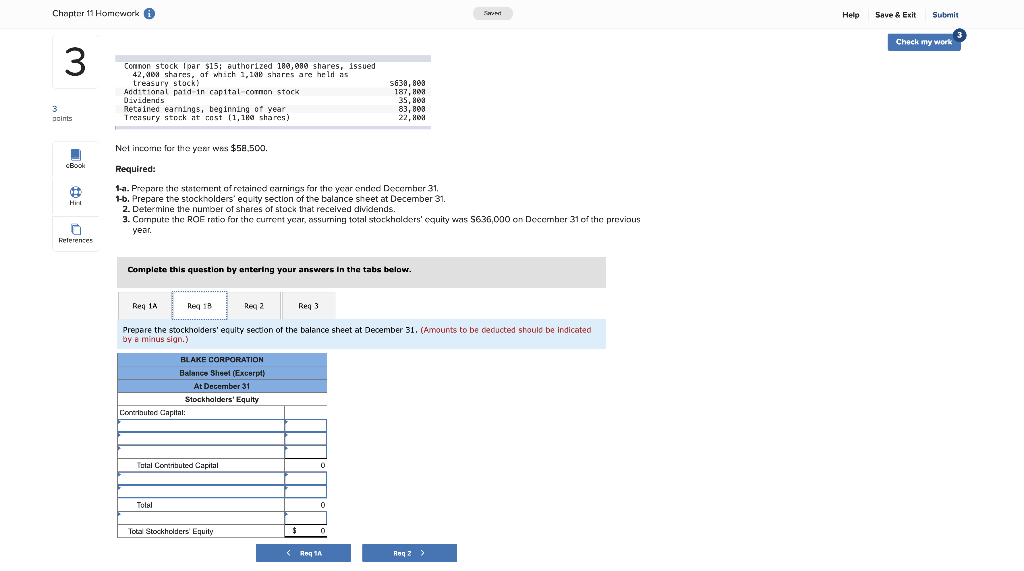The height and width of the screenshot is (571, 1024).
Task: Click first amount field below Total Contributed Capital
Action: [x=306, y=478]
